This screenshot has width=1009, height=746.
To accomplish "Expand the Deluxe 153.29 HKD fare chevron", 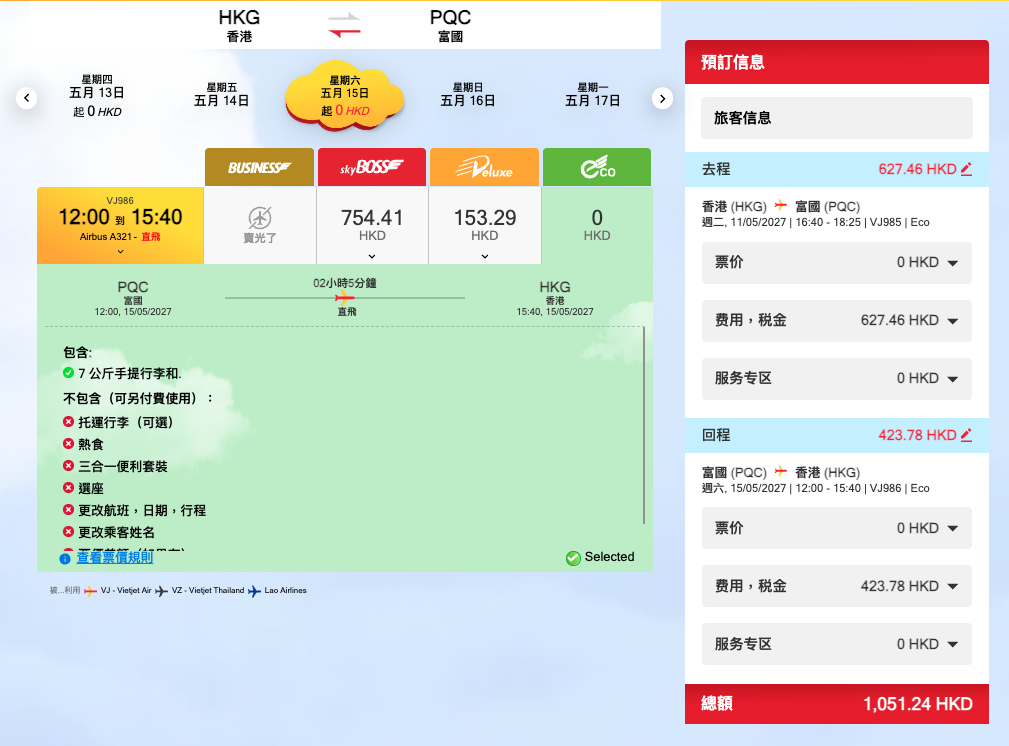I will [485, 256].
